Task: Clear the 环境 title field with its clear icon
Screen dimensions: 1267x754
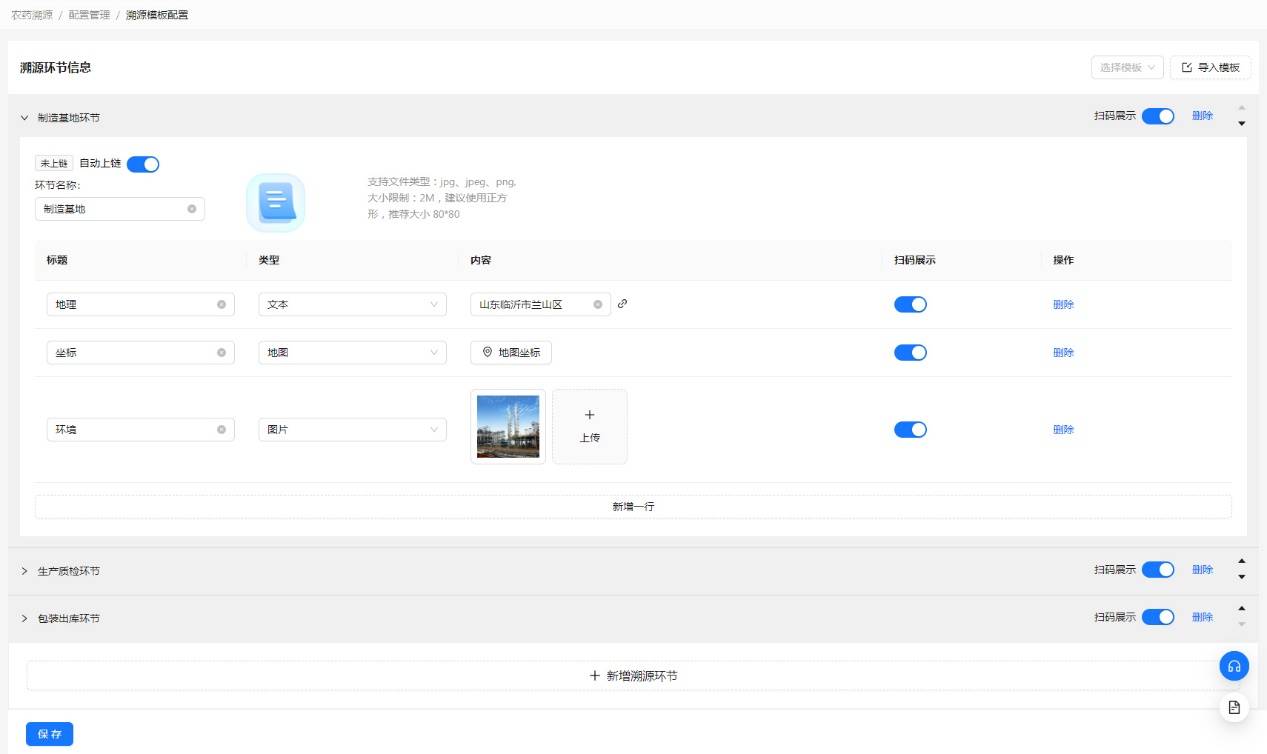Action: (x=221, y=430)
